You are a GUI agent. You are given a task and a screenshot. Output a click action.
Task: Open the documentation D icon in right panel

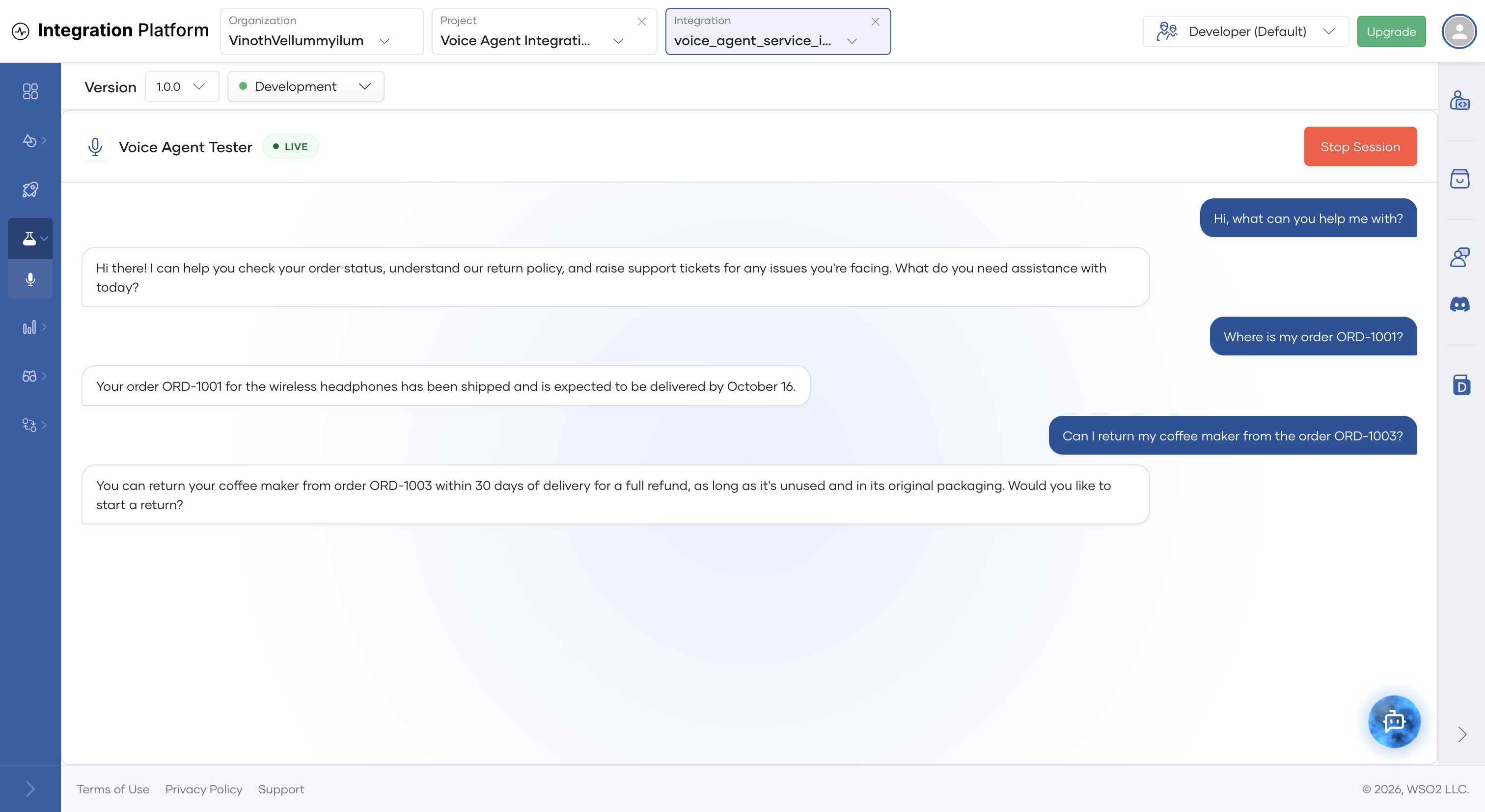click(1461, 385)
